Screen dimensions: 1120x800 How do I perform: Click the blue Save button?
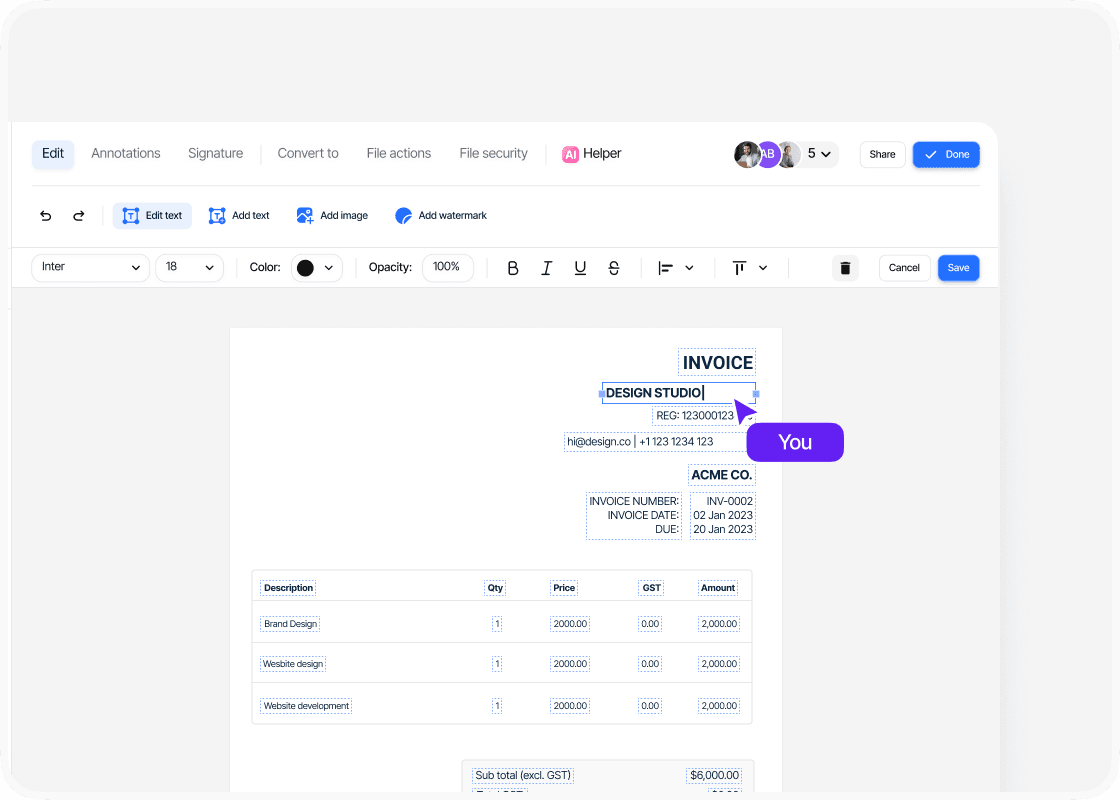coord(958,268)
